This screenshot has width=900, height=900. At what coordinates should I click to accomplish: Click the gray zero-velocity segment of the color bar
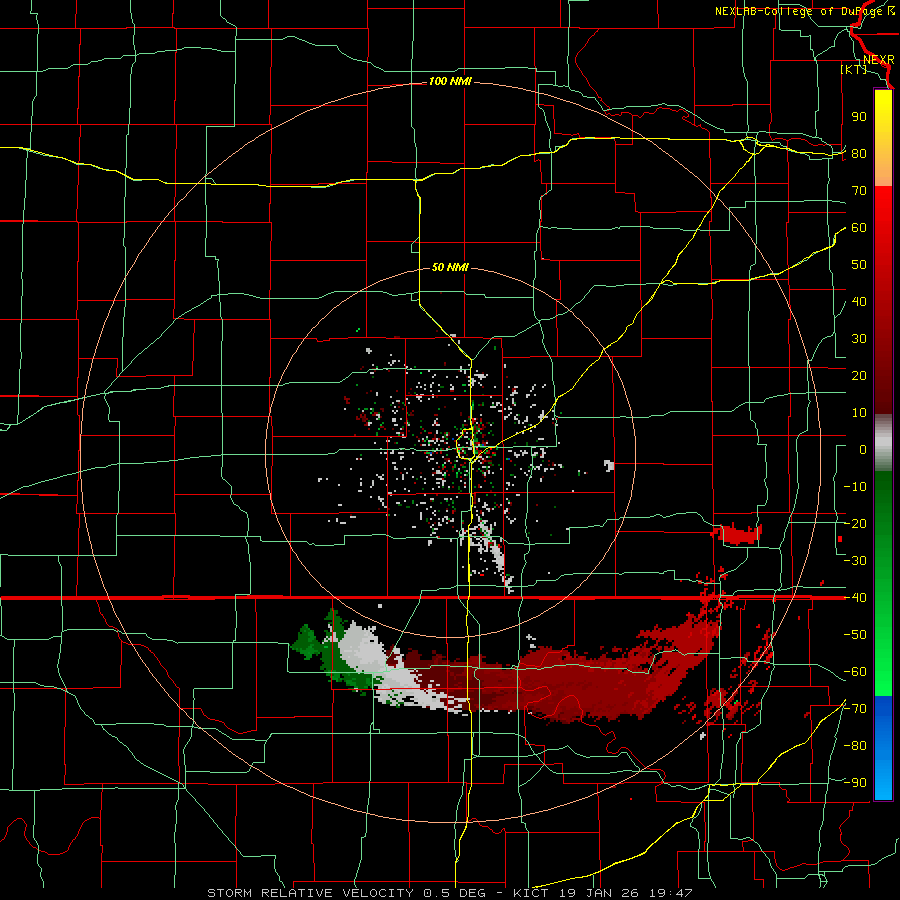point(883,443)
